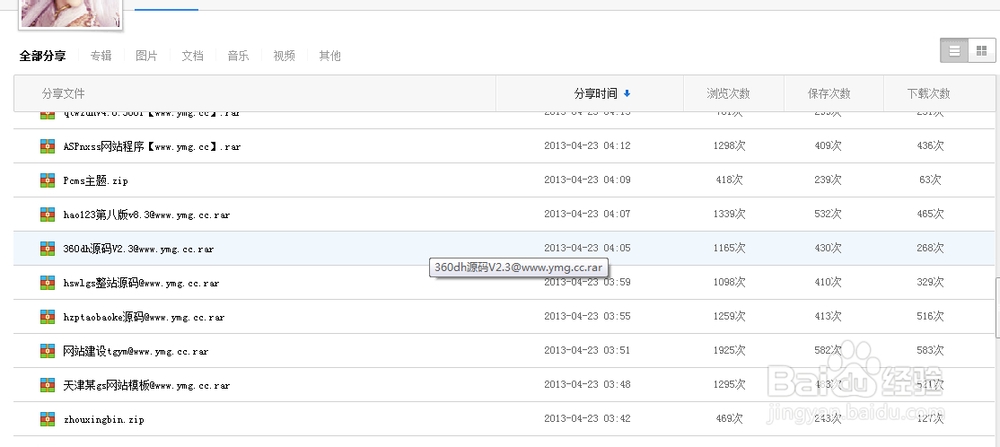1000x447 pixels.
Task: Click the user profile avatar thumbnail
Action: [x=84, y=12]
